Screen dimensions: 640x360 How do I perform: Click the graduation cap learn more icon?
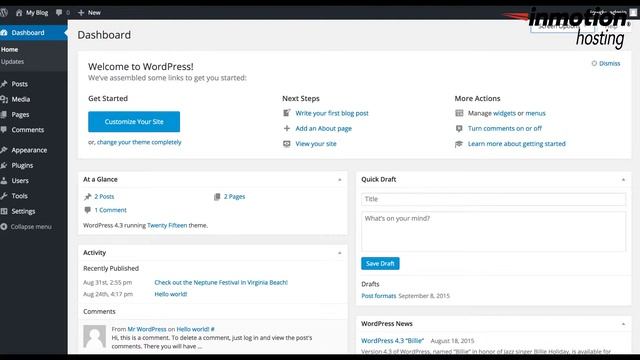tap(459, 144)
